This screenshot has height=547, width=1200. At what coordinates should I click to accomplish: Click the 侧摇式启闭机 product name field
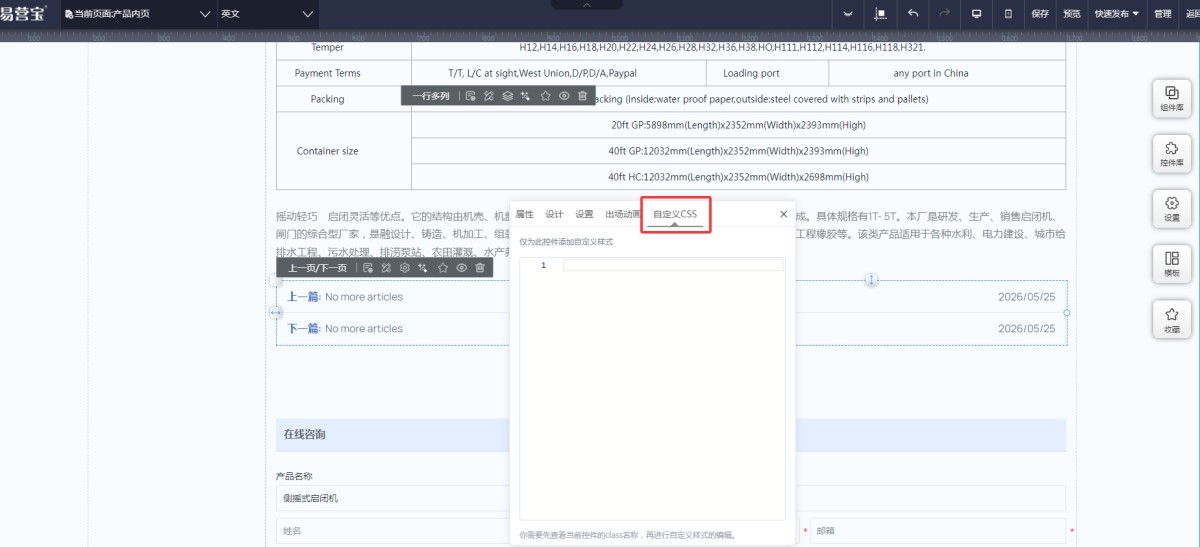tap(670, 498)
